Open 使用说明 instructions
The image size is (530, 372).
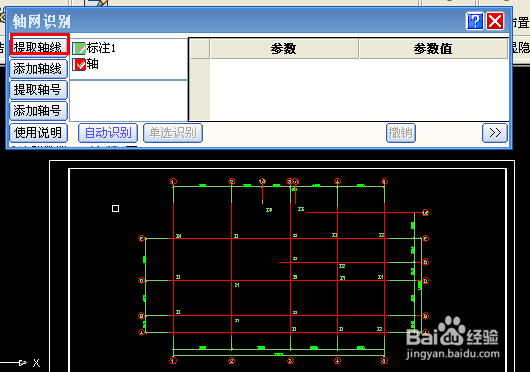click(38, 133)
